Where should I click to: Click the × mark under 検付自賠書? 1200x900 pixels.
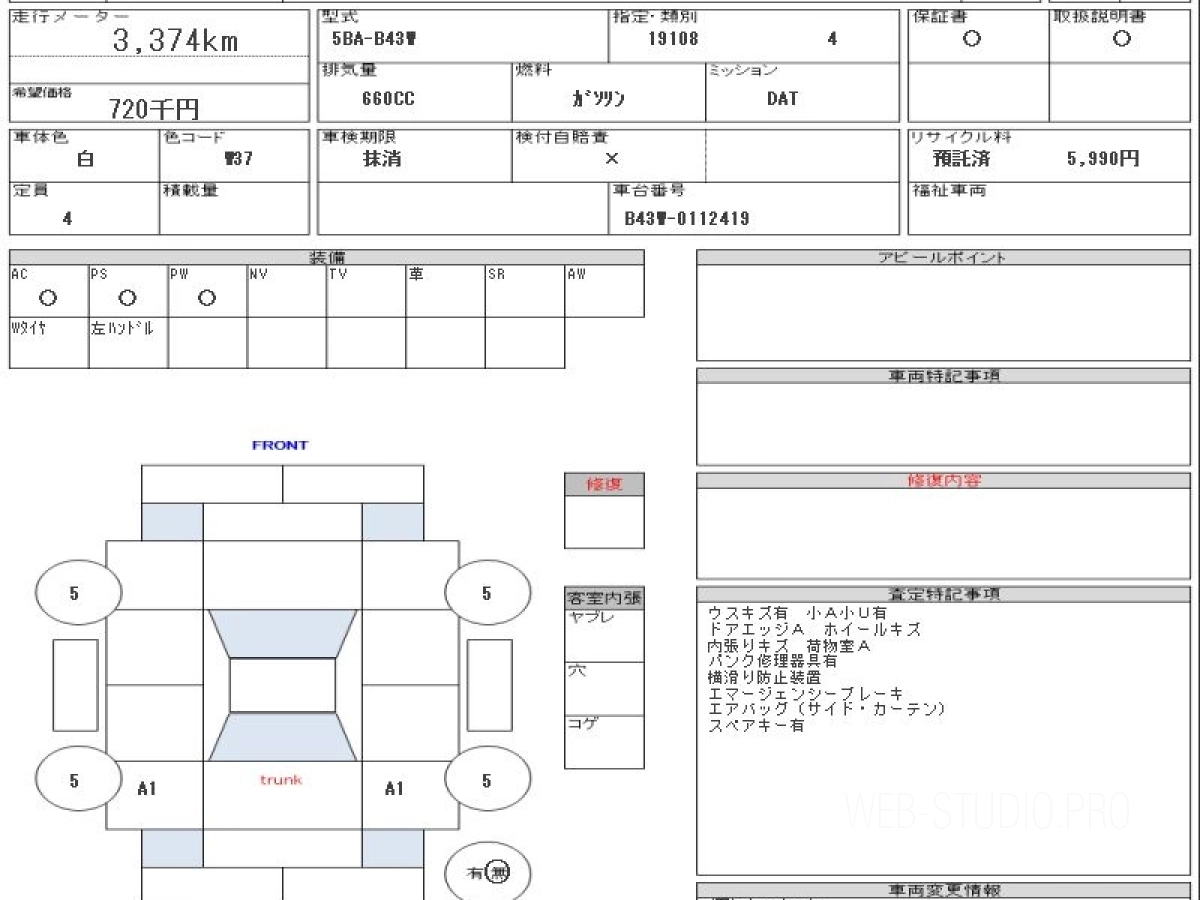coord(612,159)
